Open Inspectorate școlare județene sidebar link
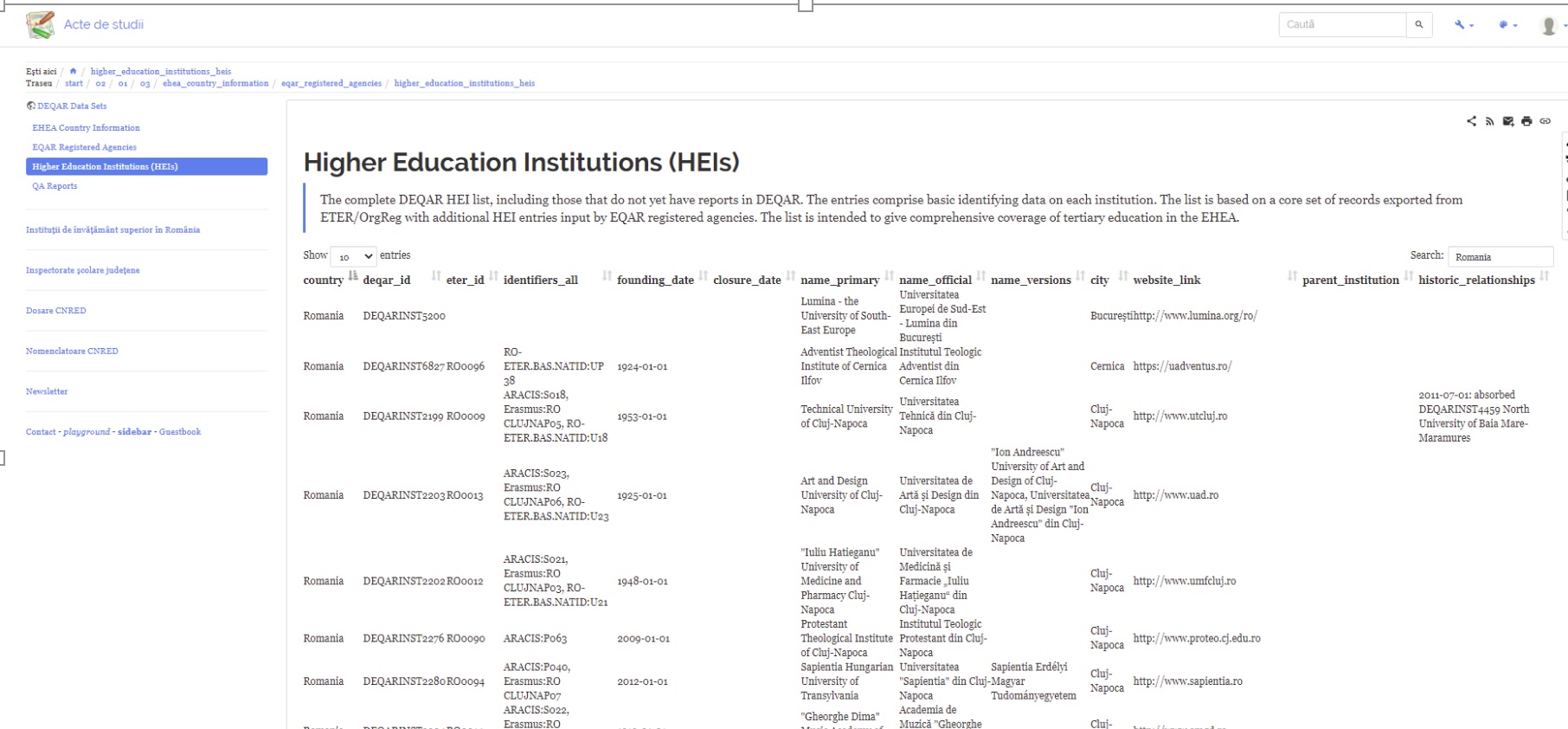Viewport: 1568px width, 729px height. pos(82,270)
